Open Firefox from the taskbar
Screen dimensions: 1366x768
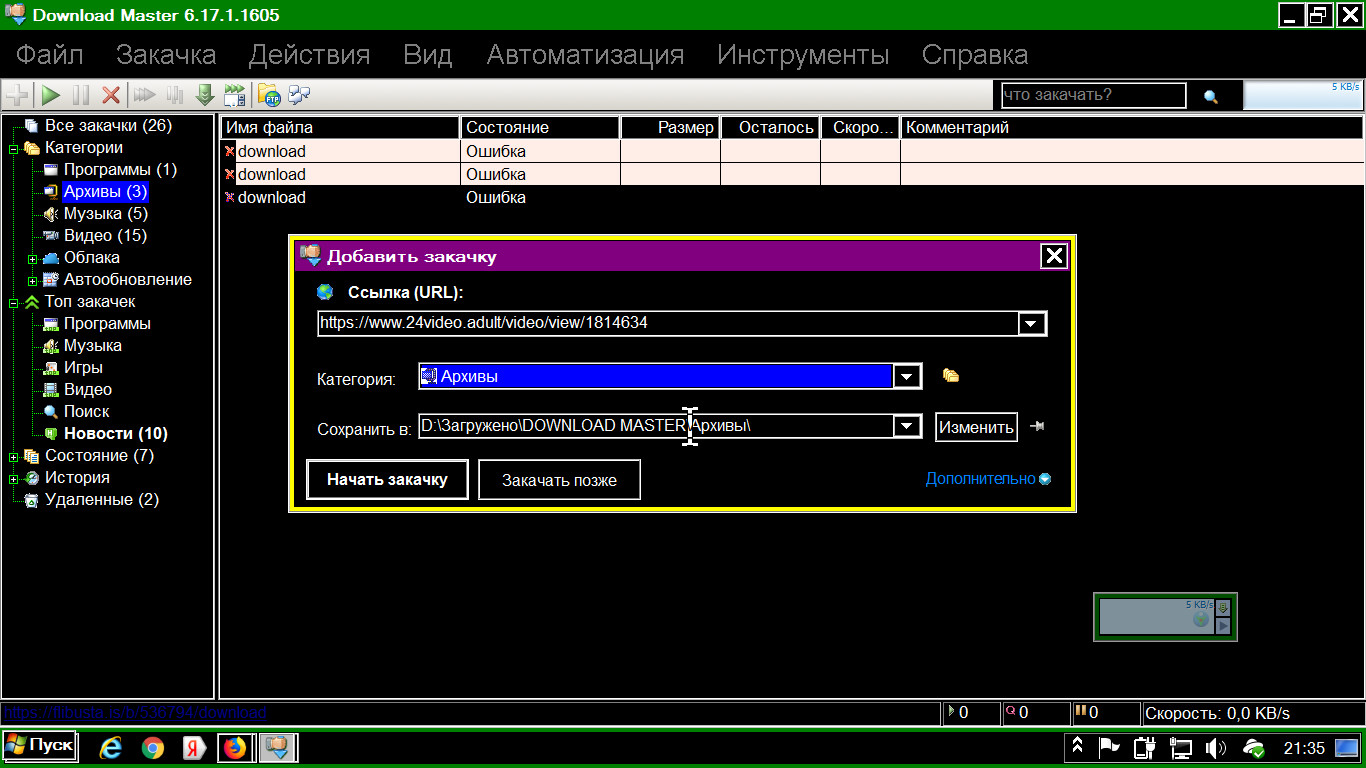tap(235, 747)
